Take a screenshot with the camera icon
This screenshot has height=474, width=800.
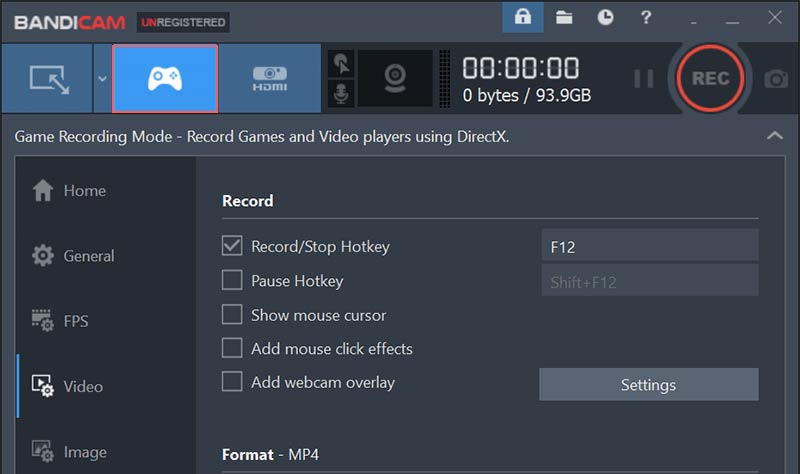(x=776, y=79)
